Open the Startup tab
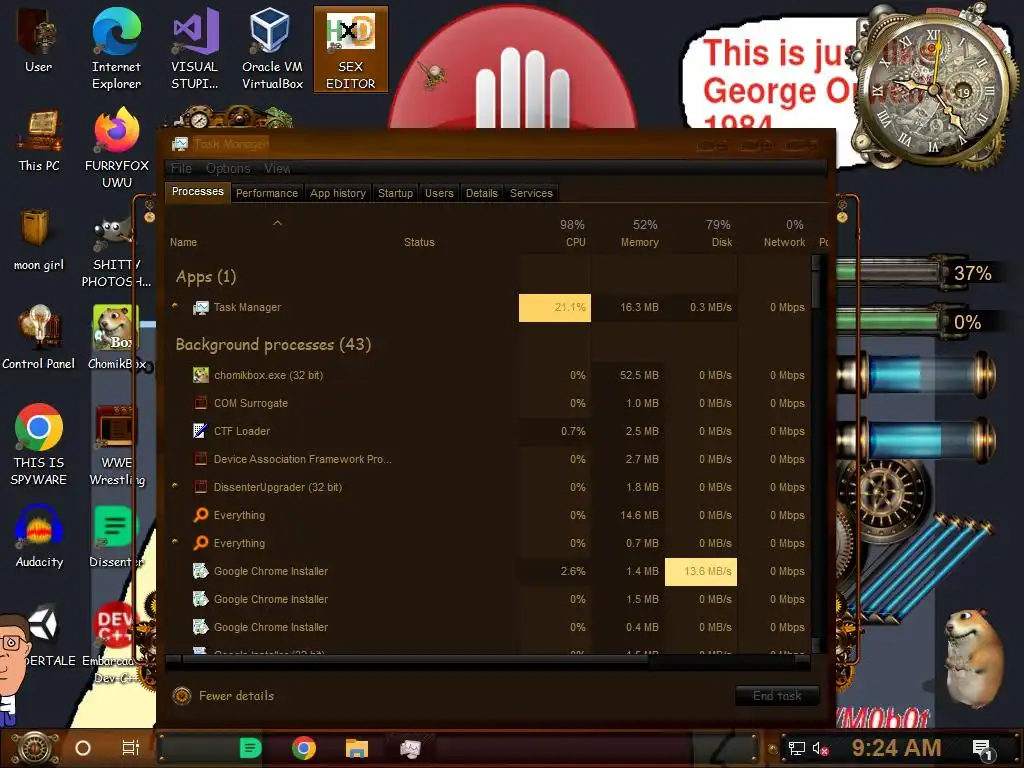The width and height of the screenshot is (1024, 768). tap(395, 193)
